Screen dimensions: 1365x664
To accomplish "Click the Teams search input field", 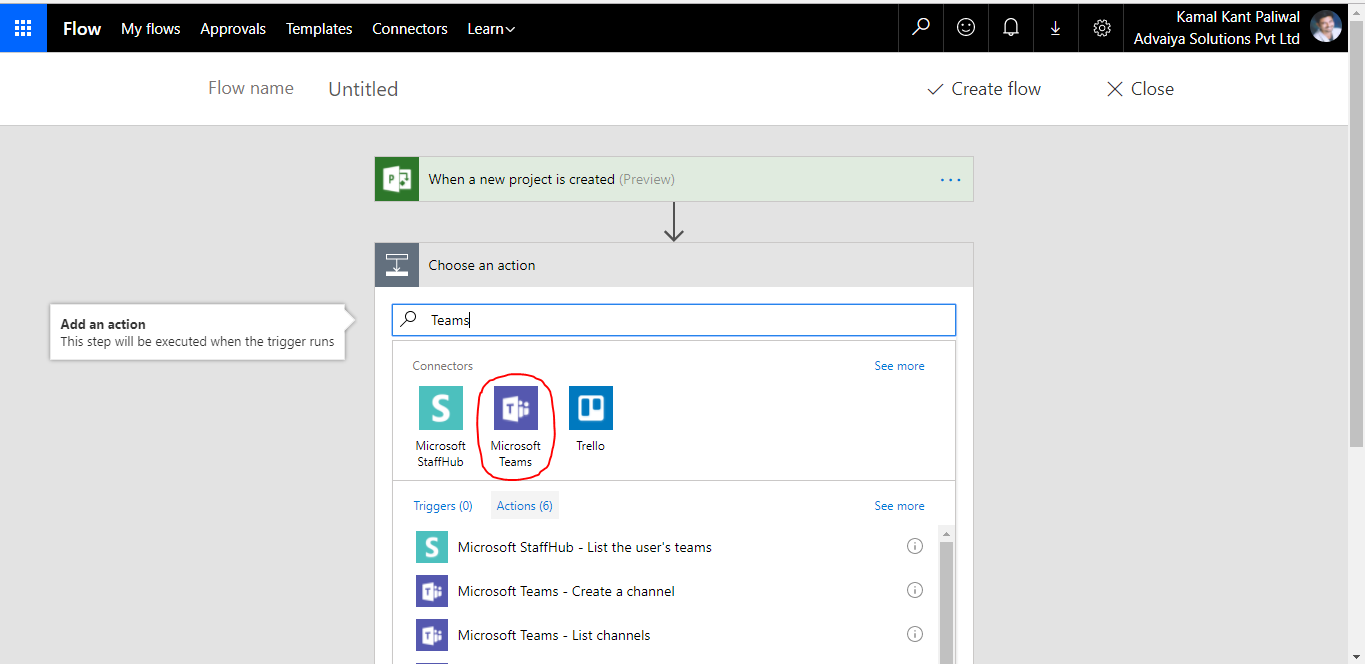I will click(x=674, y=320).
